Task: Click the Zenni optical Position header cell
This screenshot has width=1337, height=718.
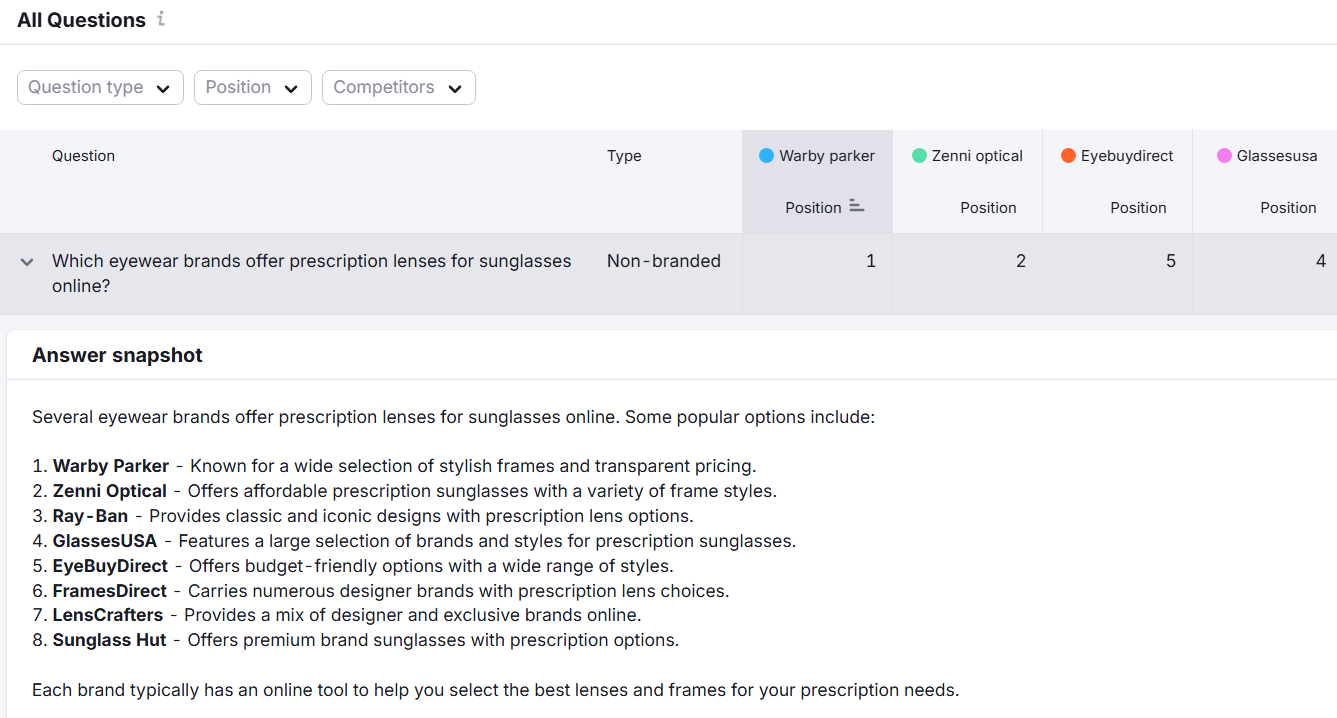Action: (988, 207)
